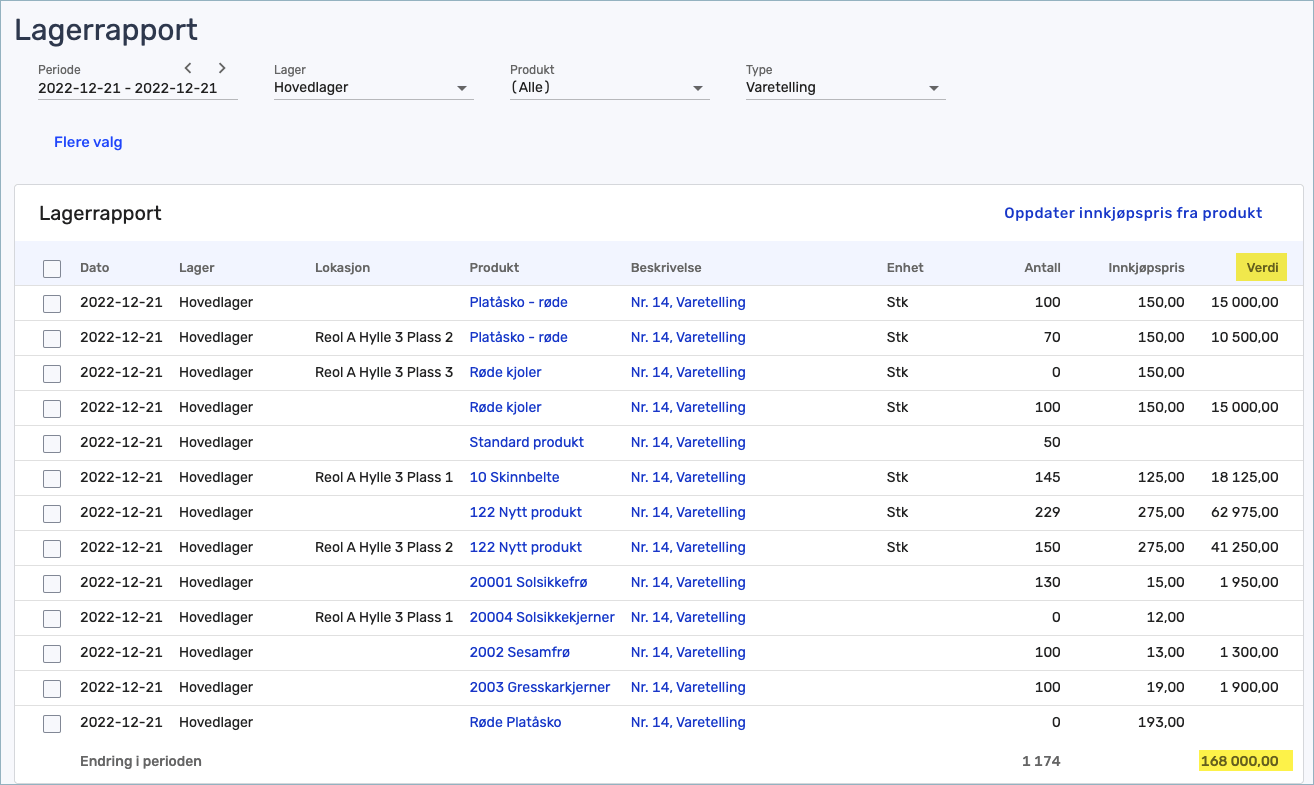Sort by the Verdi column header
The height and width of the screenshot is (785, 1314).
(1261, 267)
